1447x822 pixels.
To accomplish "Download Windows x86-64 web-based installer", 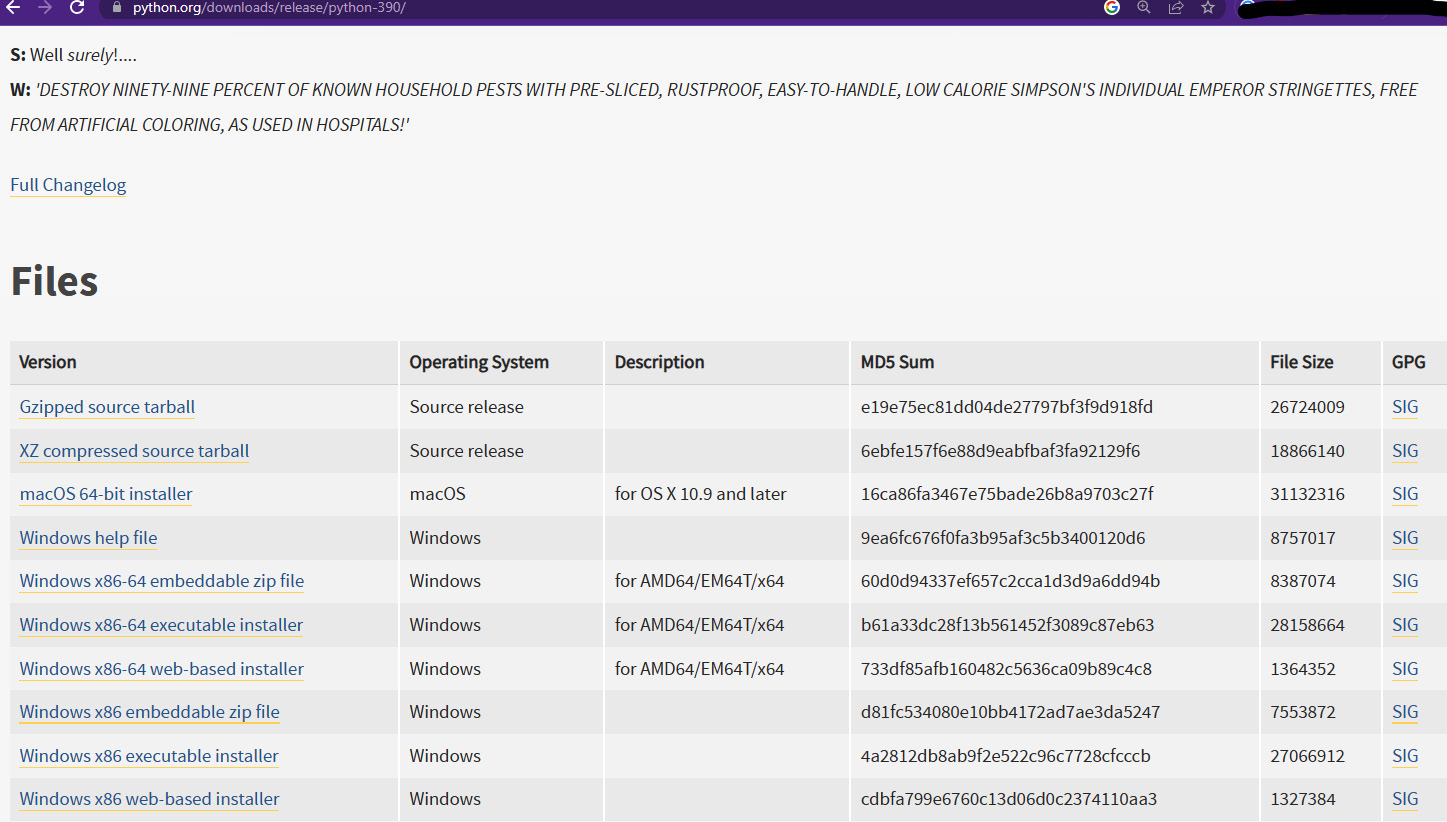I will (161, 669).
